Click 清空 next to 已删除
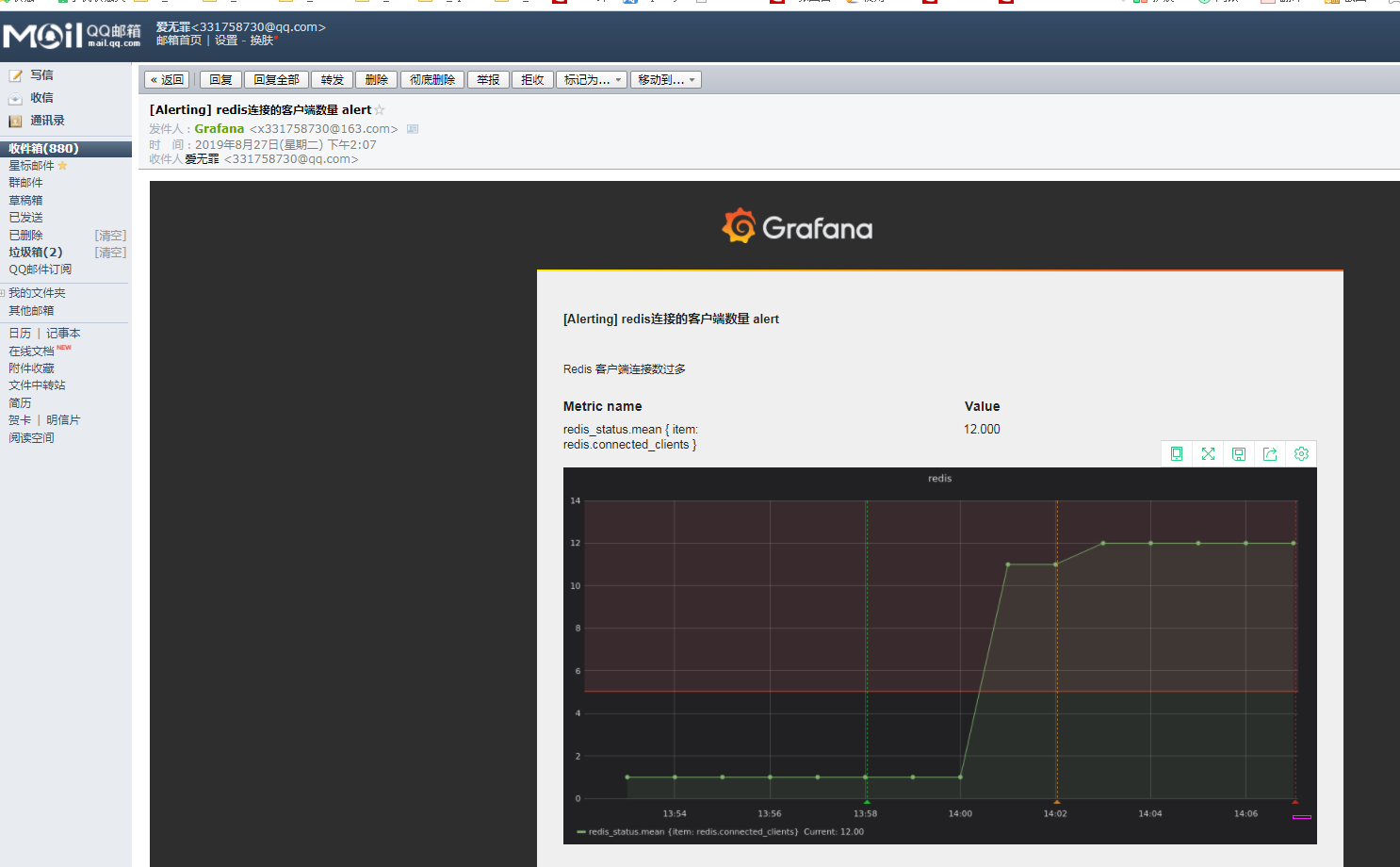 110,236
